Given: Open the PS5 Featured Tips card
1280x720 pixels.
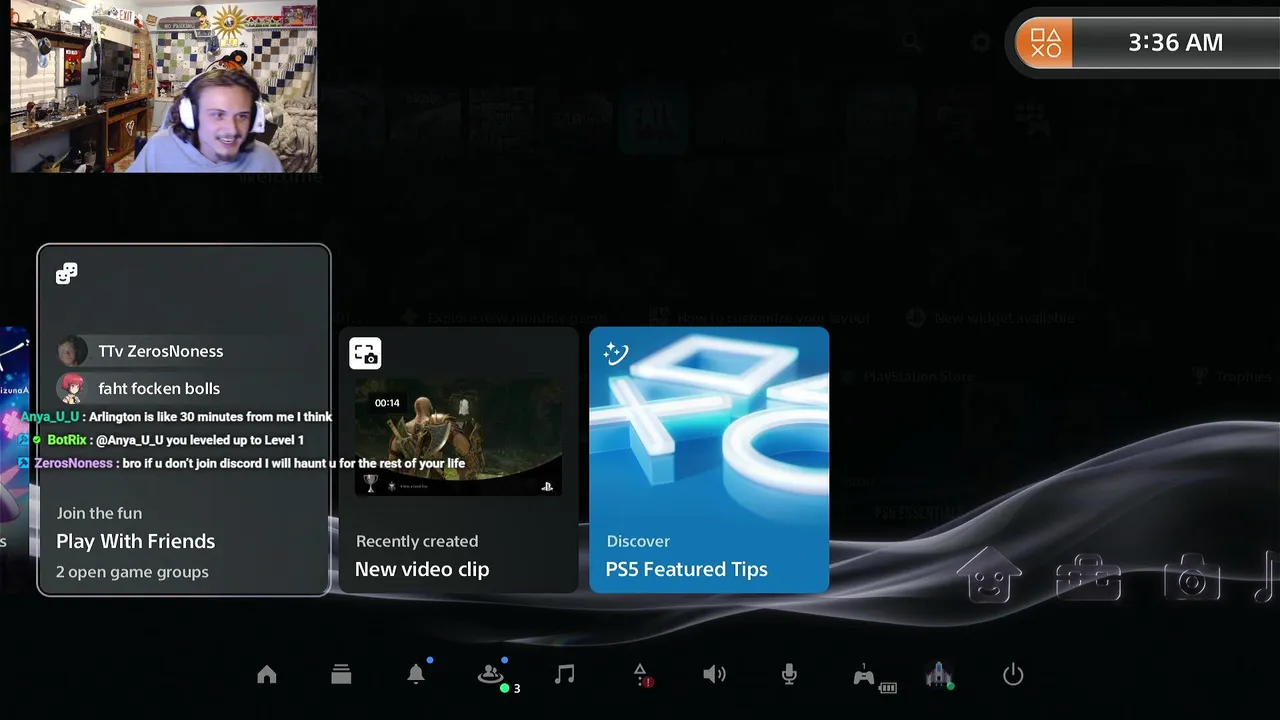Looking at the screenshot, I should [709, 460].
